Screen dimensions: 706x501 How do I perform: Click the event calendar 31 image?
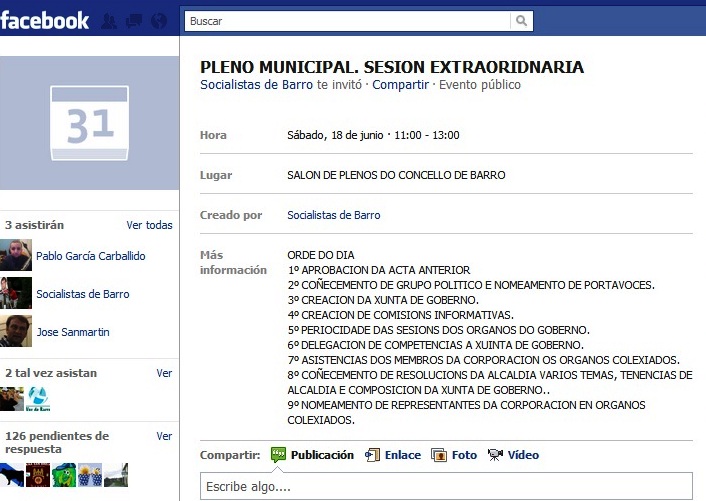click(x=89, y=123)
